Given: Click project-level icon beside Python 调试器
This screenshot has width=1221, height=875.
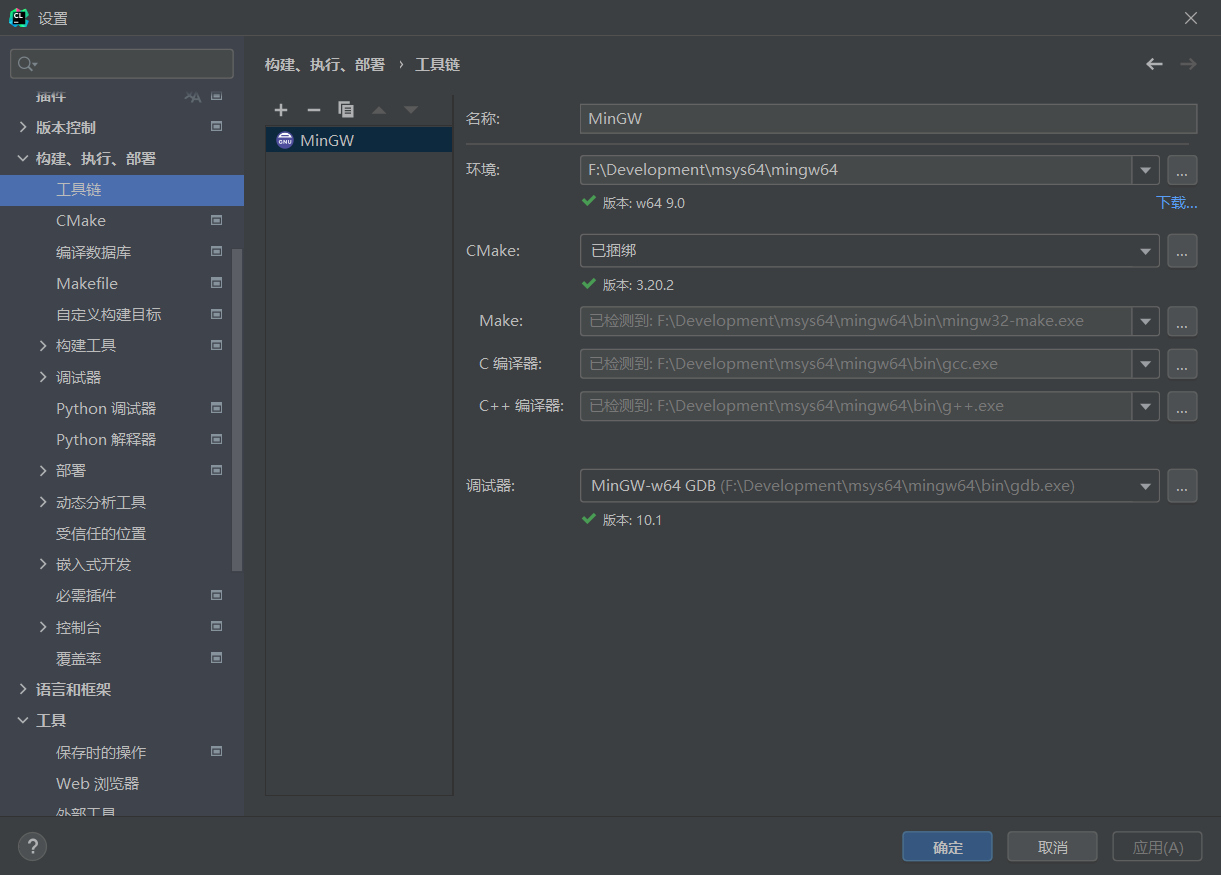Looking at the screenshot, I should tap(216, 408).
